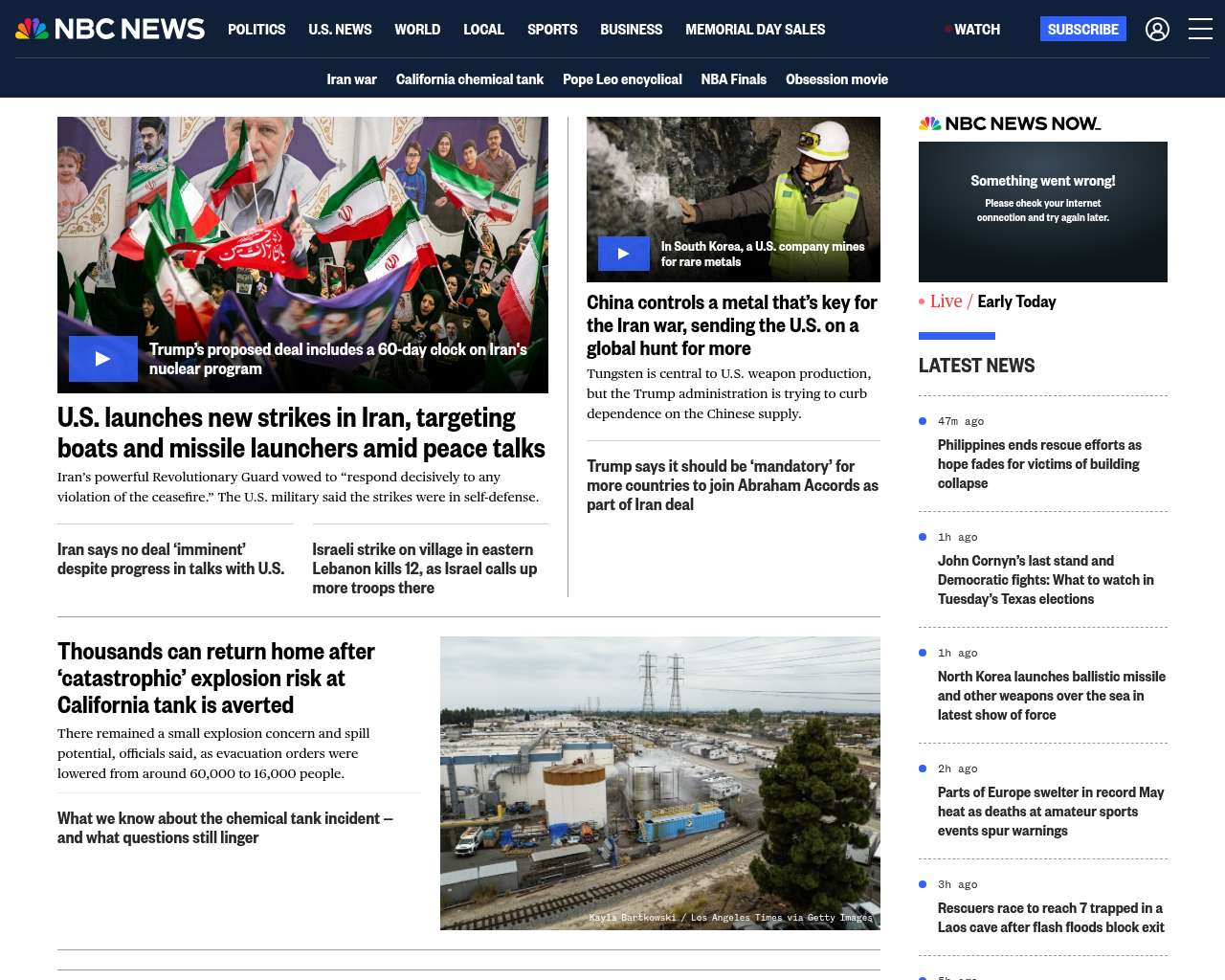Screen dimensions: 1225x980
Task: Open the Israeli strike on Lebanon headline
Action: tap(424, 568)
